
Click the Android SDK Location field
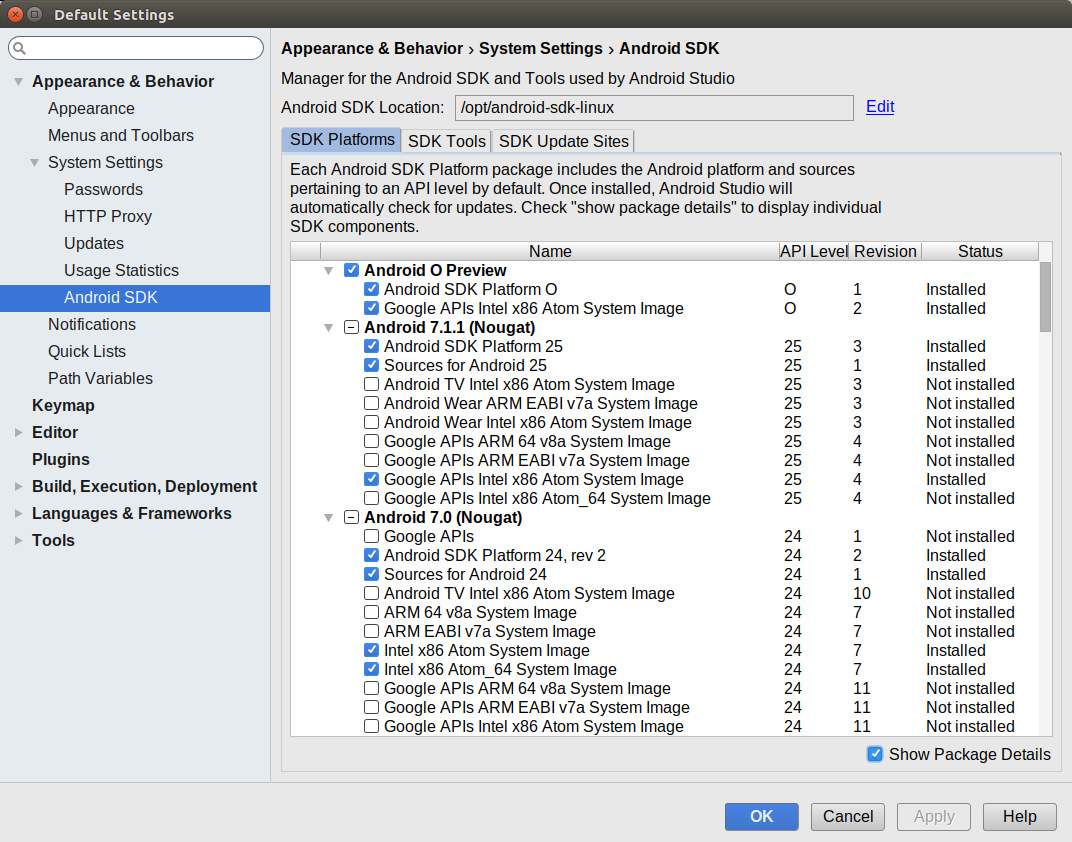(654, 108)
